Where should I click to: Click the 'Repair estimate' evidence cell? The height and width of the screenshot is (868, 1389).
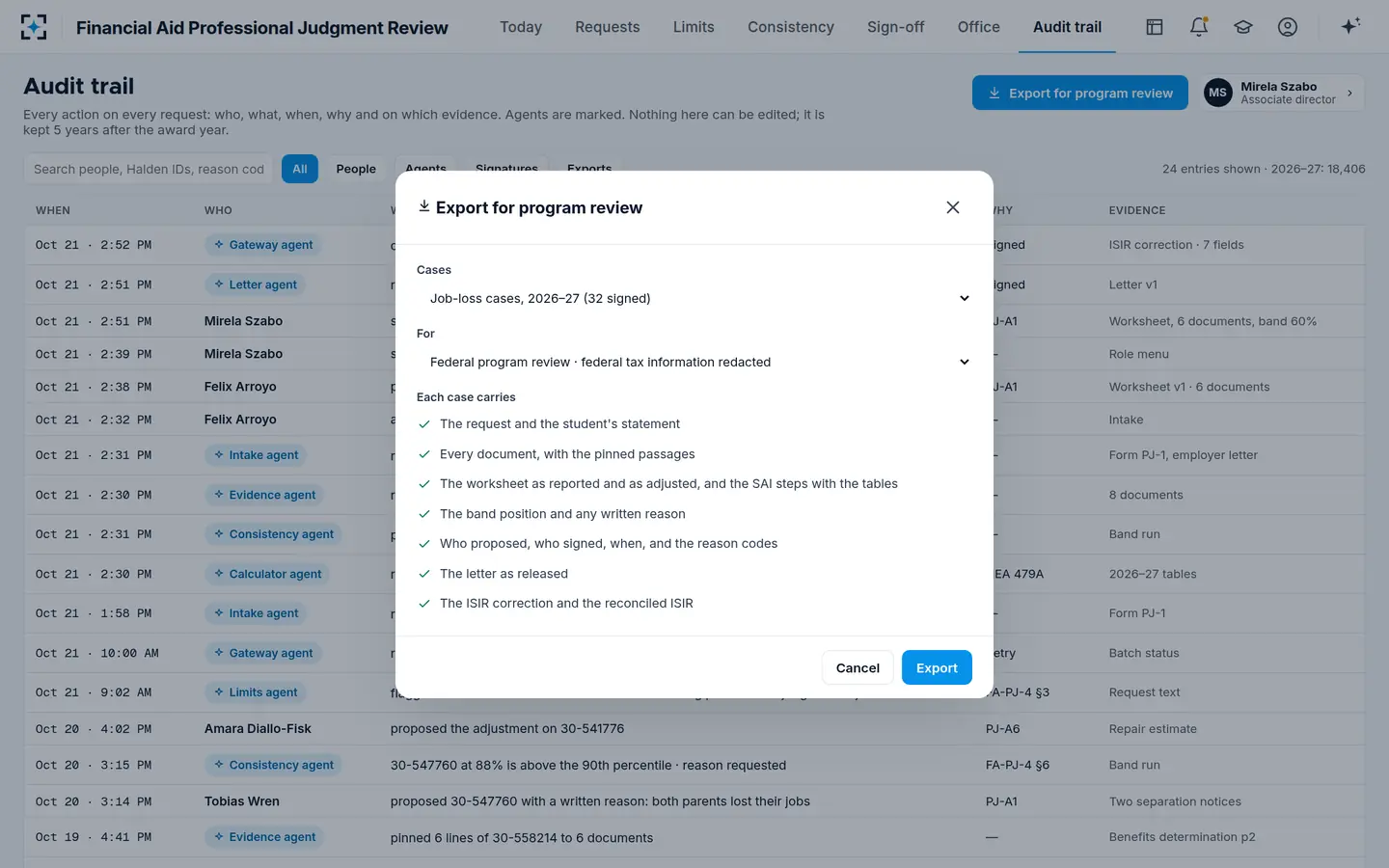pyautogui.click(x=1153, y=729)
